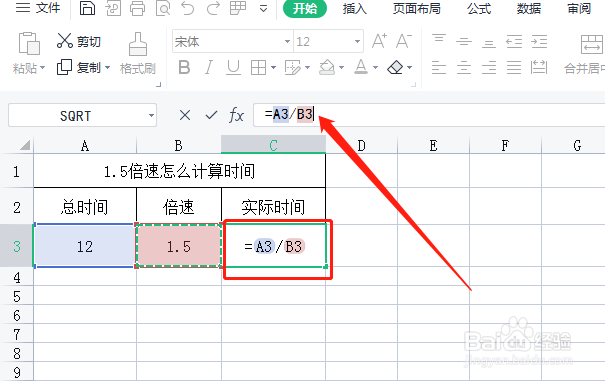Select row 5 header

click(17, 296)
